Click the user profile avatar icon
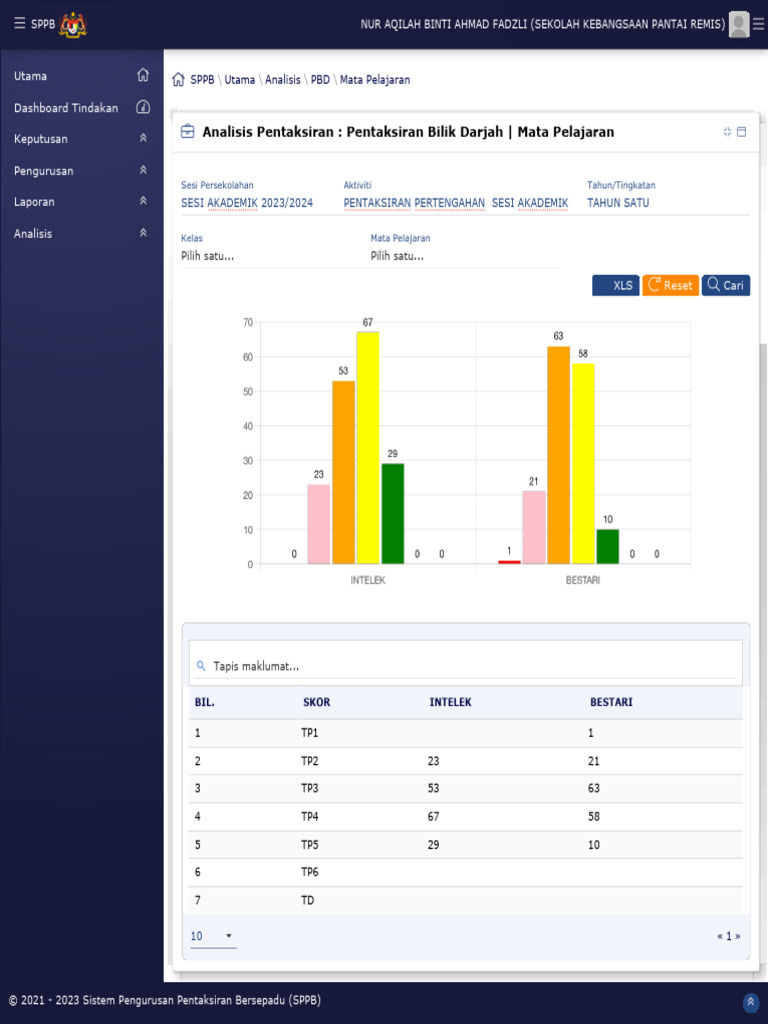Image resolution: width=768 pixels, height=1024 pixels. 739,24
